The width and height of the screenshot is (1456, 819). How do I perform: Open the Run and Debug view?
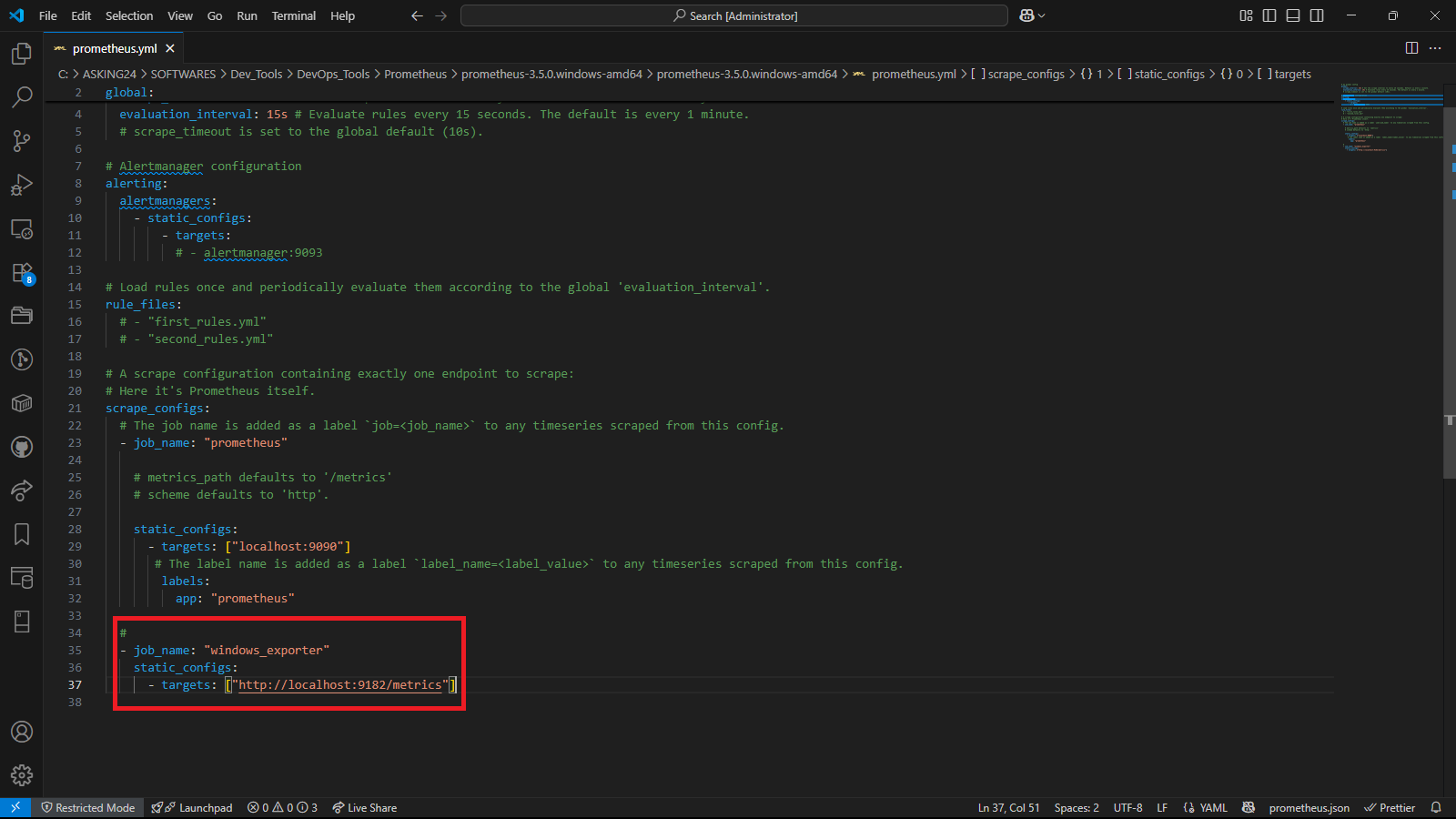pos(22,185)
